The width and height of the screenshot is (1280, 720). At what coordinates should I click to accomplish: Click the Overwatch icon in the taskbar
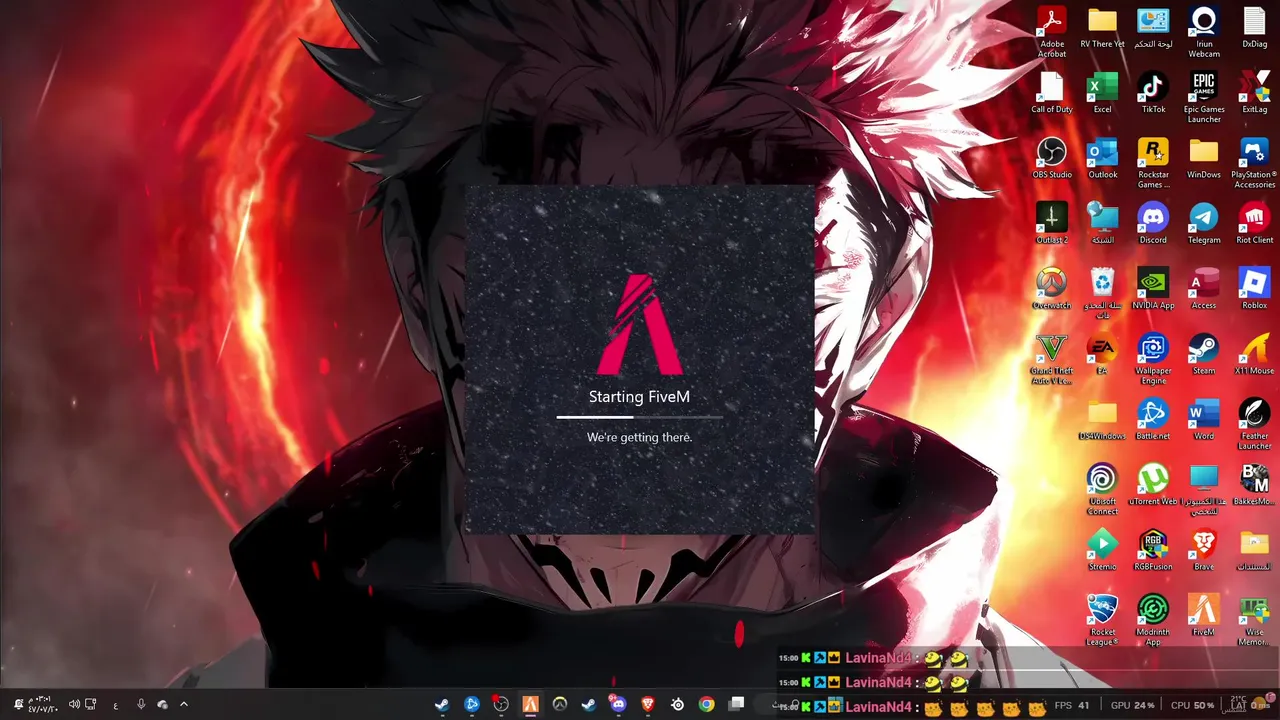560,704
